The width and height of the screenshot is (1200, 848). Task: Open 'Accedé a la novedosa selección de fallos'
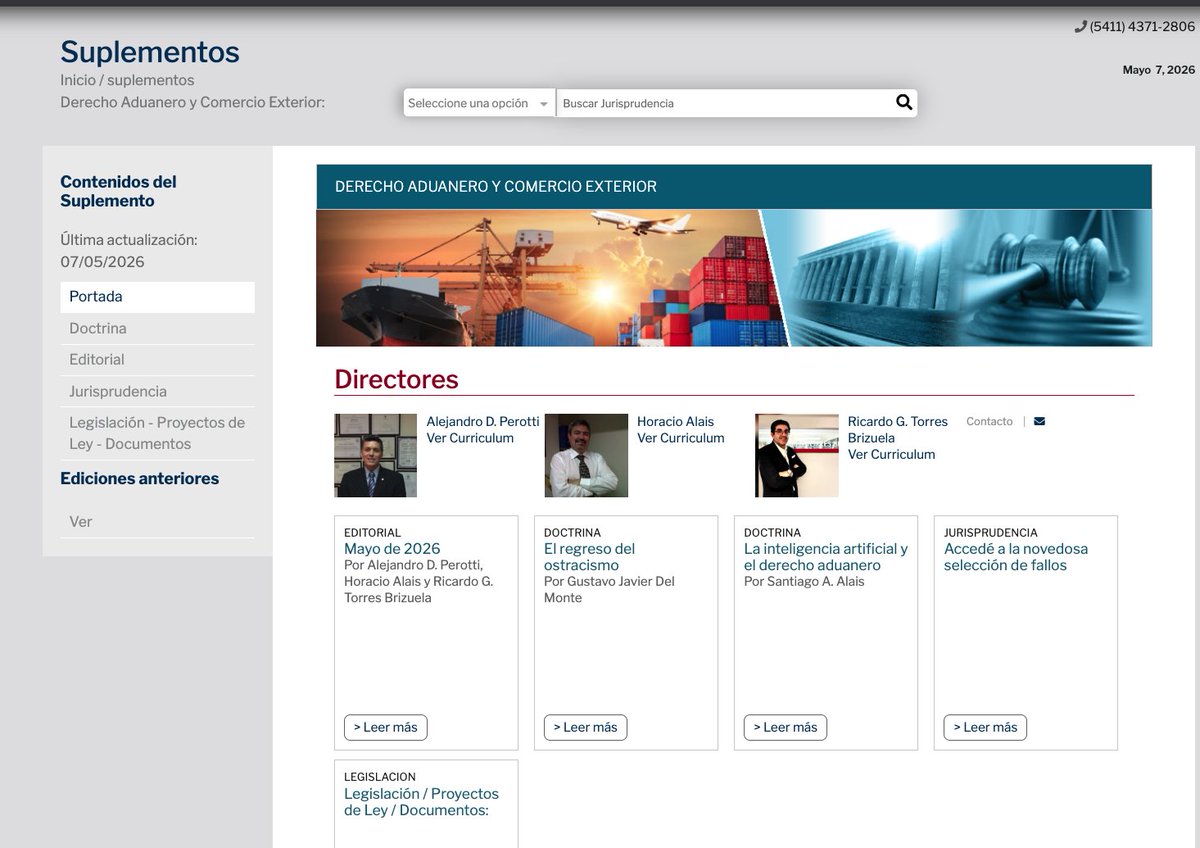click(1016, 557)
